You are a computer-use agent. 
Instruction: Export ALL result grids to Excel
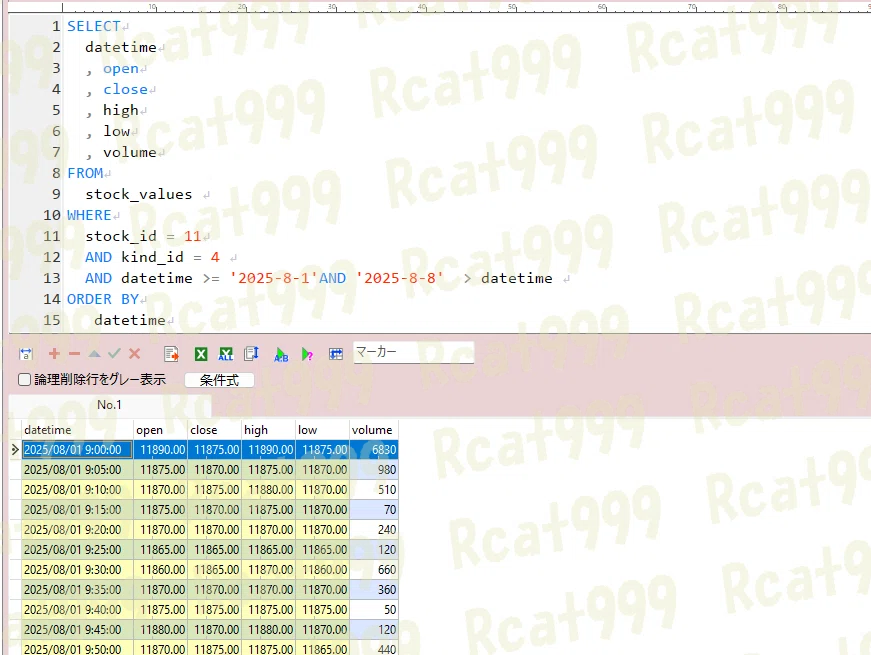(x=226, y=354)
